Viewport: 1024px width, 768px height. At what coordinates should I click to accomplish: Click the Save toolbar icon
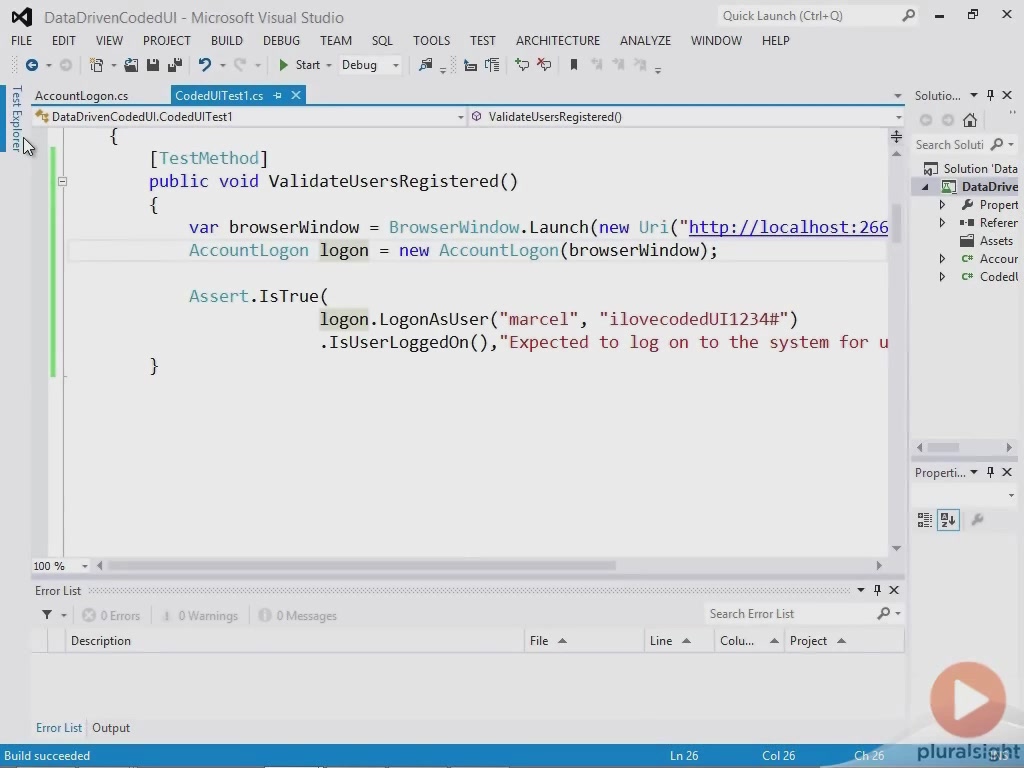153,65
